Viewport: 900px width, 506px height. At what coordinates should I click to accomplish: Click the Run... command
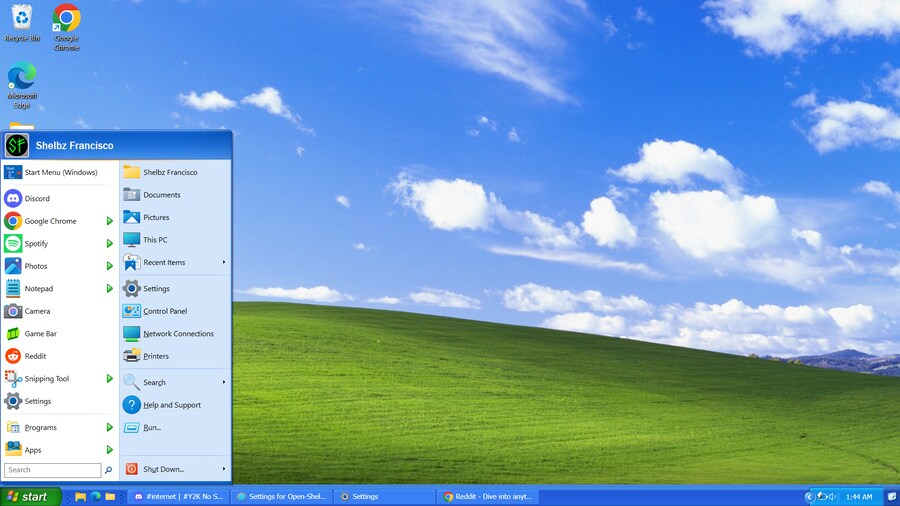tap(151, 428)
